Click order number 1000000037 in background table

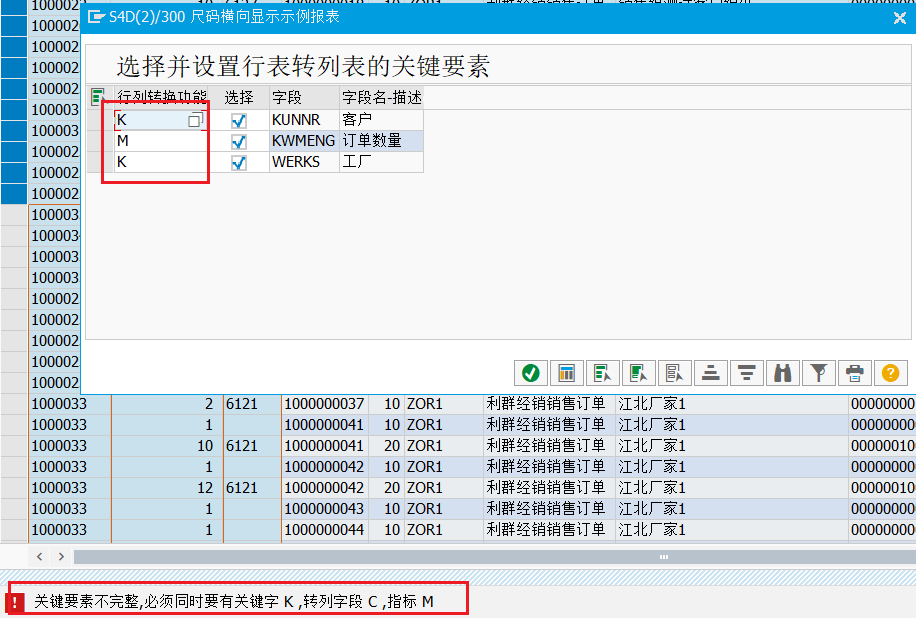coord(324,404)
